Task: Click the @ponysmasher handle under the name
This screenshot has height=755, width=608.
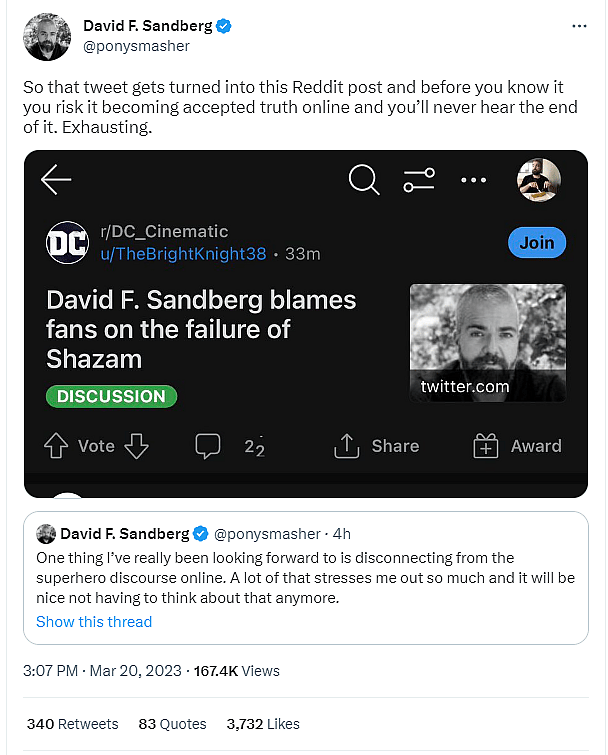Action: (x=135, y=45)
